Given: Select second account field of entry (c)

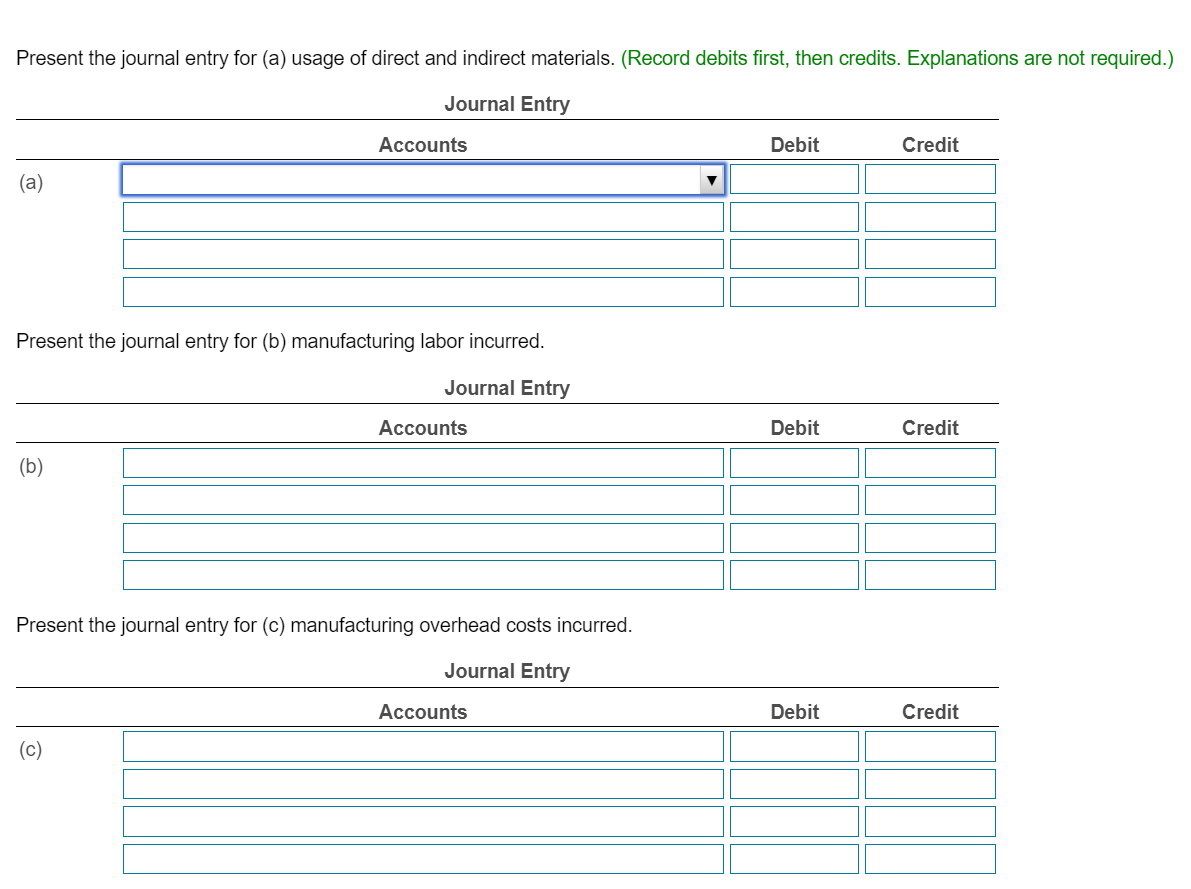Looking at the screenshot, I should (423, 784).
